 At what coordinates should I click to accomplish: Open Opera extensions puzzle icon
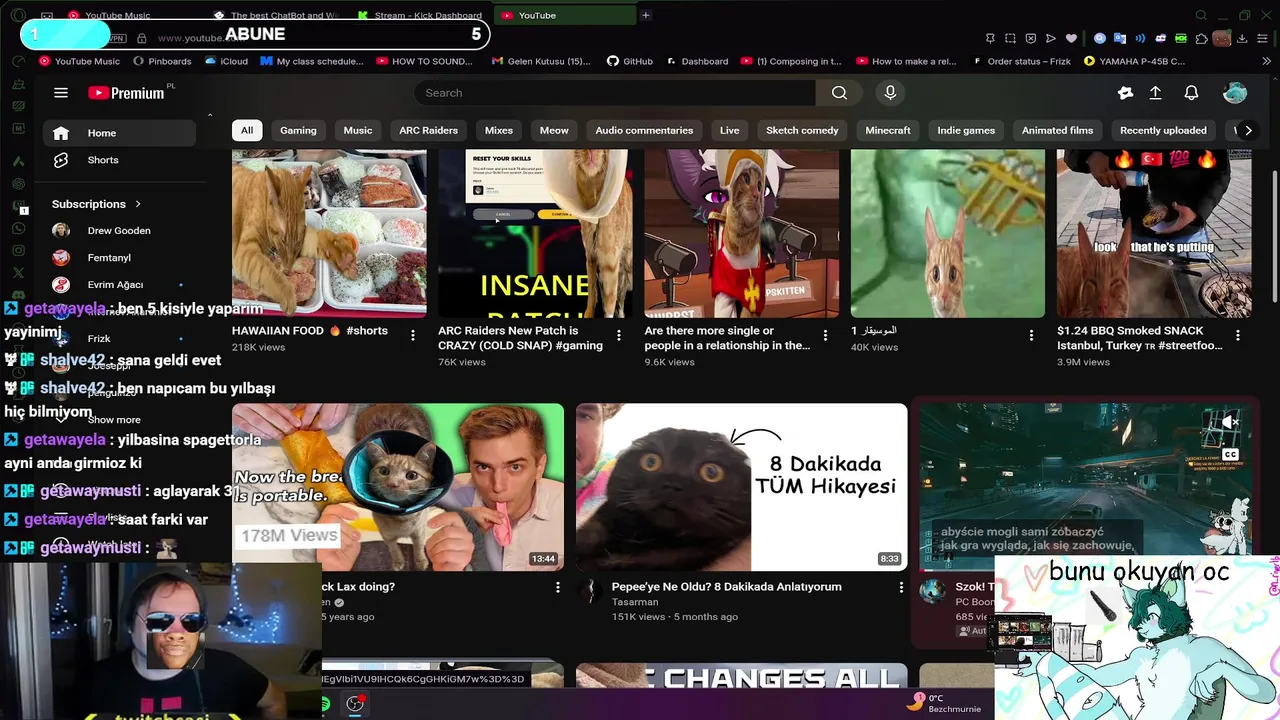[x=1201, y=38]
